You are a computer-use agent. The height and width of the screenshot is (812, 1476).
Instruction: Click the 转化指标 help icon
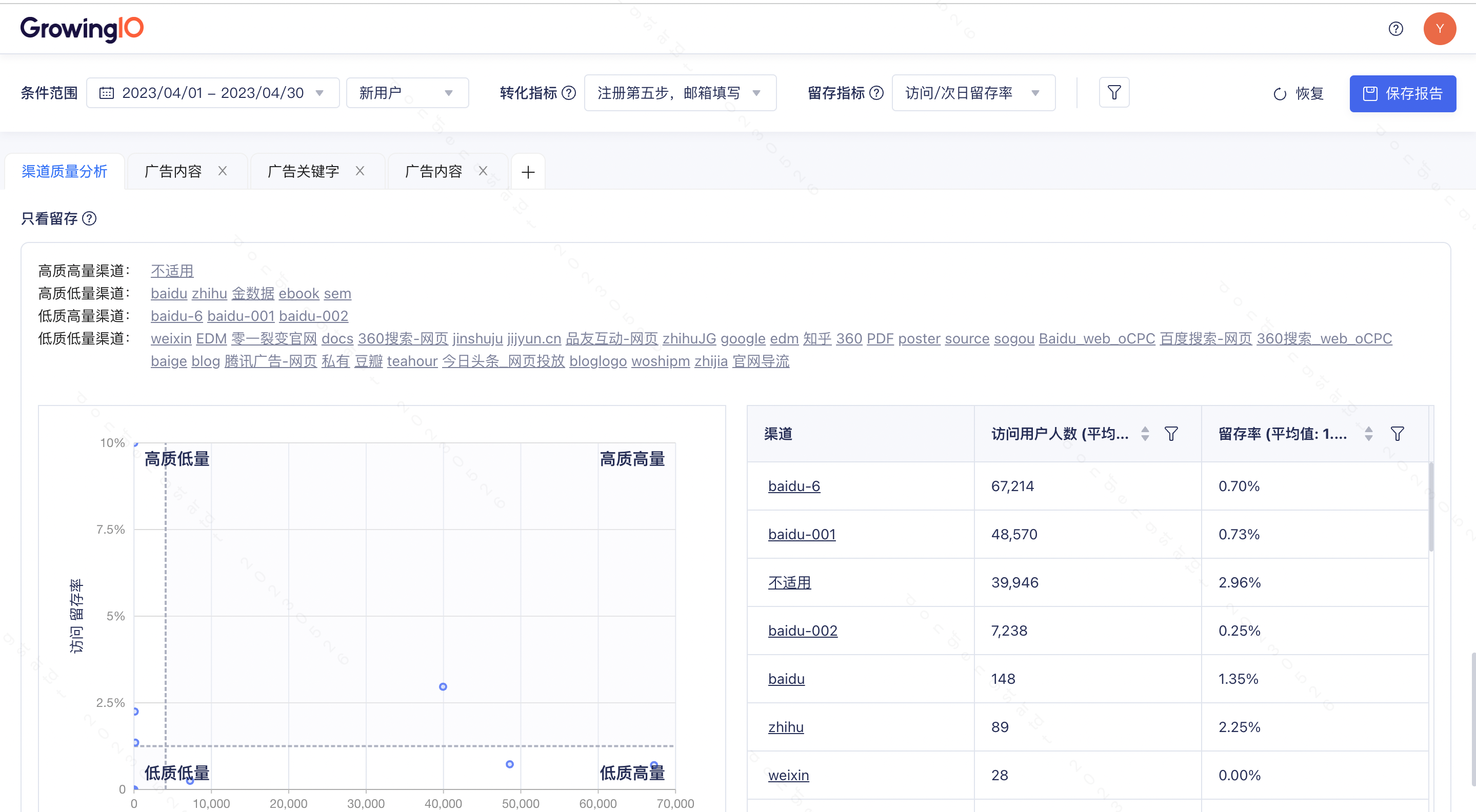[568, 93]
